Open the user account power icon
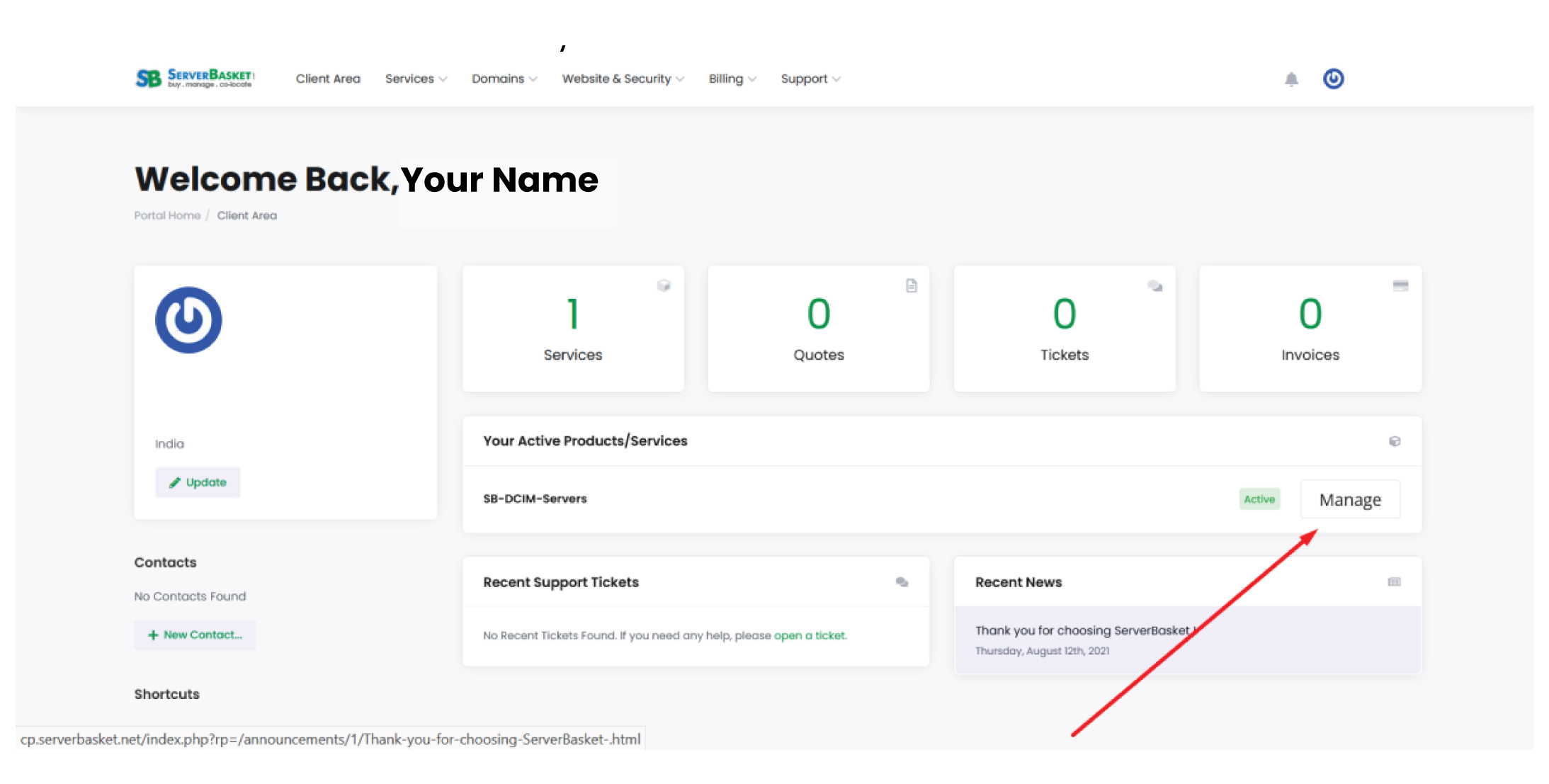The width and height of the screenshot is (1549, 784). [x=1333, y=79]
